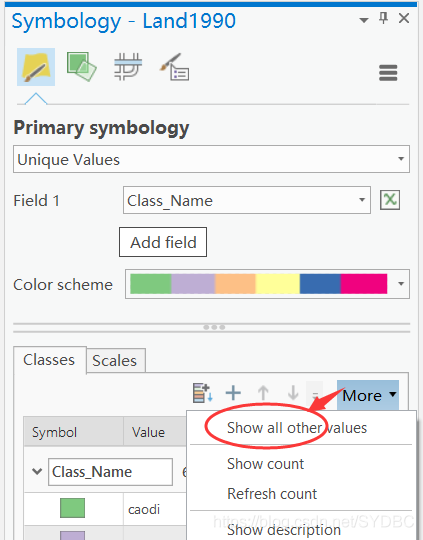Open the Symbology pane hamburger menu

click(x=388, y=73)
